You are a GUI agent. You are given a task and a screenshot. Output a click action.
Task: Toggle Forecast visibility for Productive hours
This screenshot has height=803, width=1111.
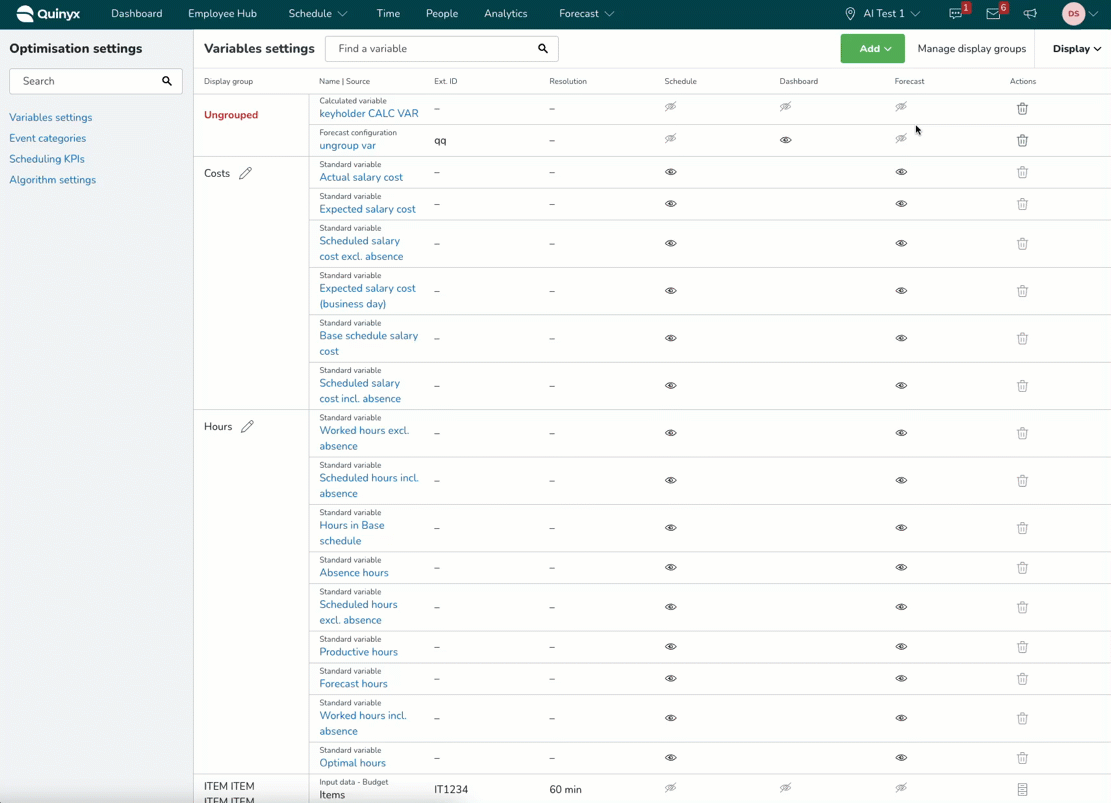pos(901,646)
